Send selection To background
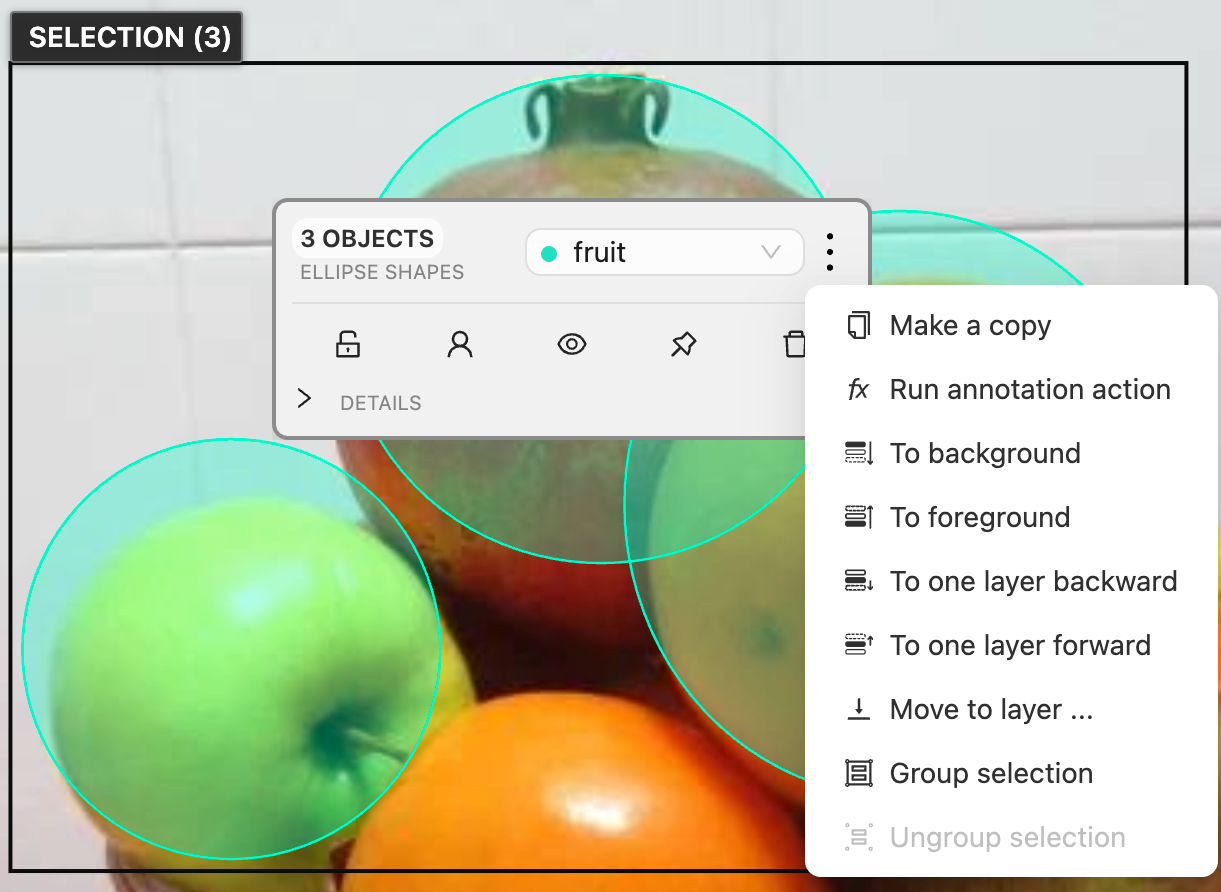Screen dimensions: 1221x892 [x=1012, y=454]
